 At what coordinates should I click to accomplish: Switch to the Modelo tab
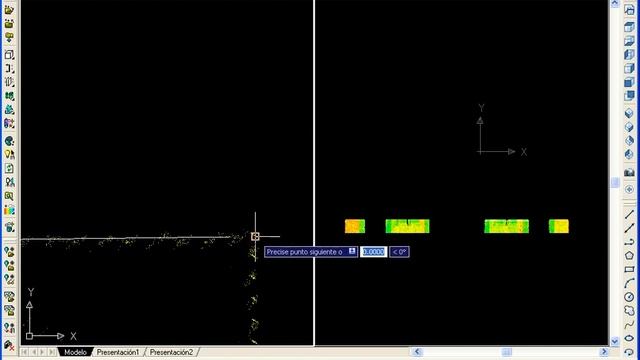pos(75,352)
